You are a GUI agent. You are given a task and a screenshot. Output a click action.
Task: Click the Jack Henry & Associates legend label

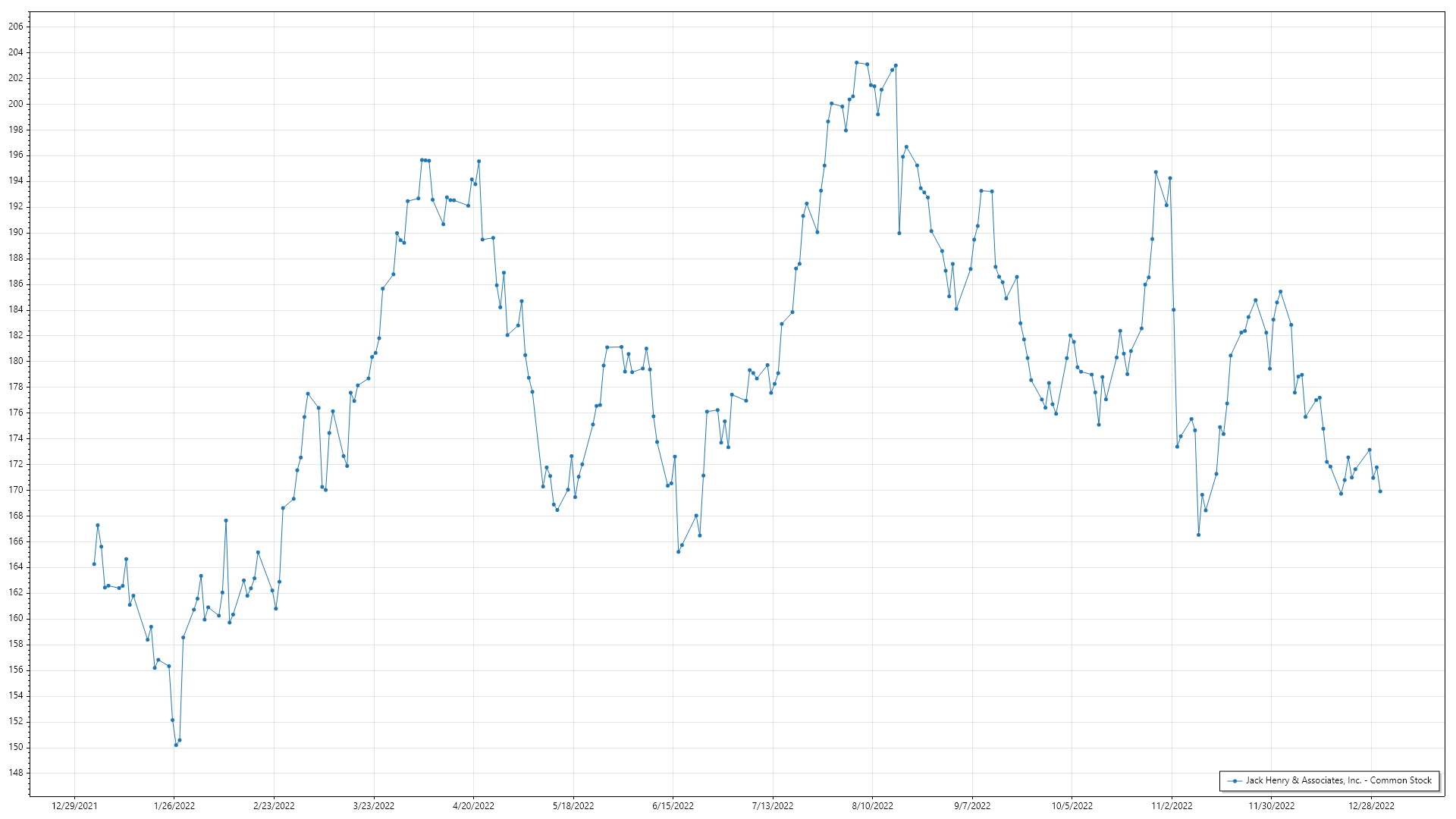click(x=1338, y=780)
